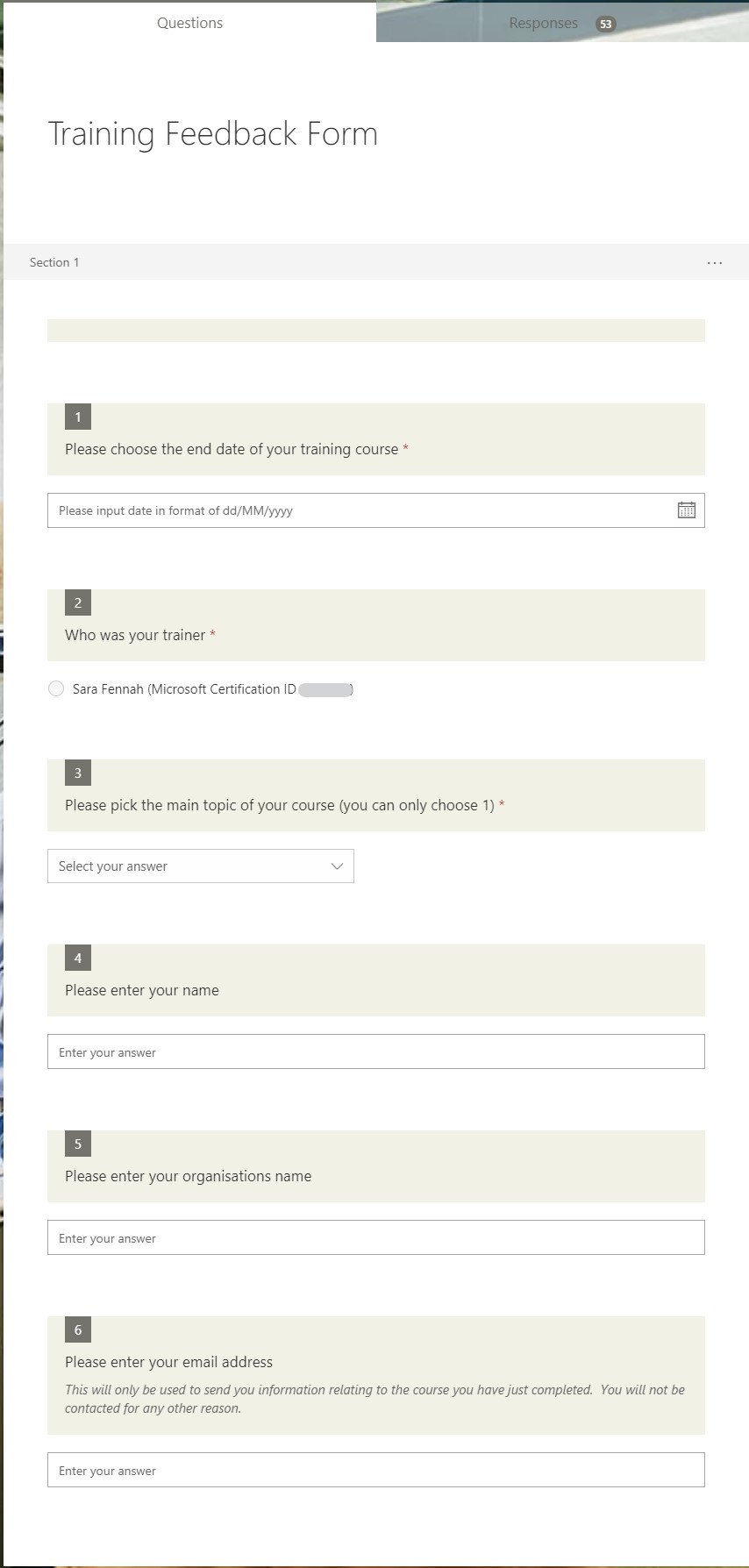Switch to the Questions tab

(x=189, y=24)
